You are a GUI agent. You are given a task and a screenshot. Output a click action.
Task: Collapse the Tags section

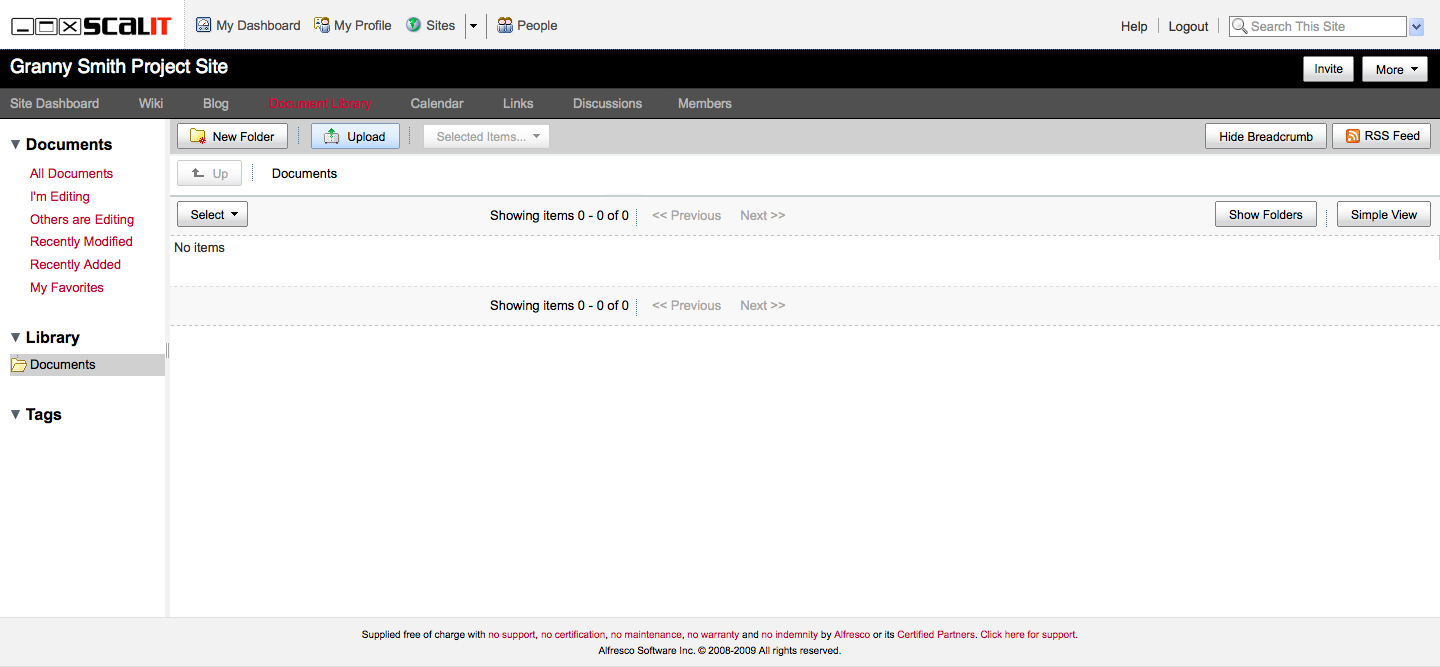[15, 414]
